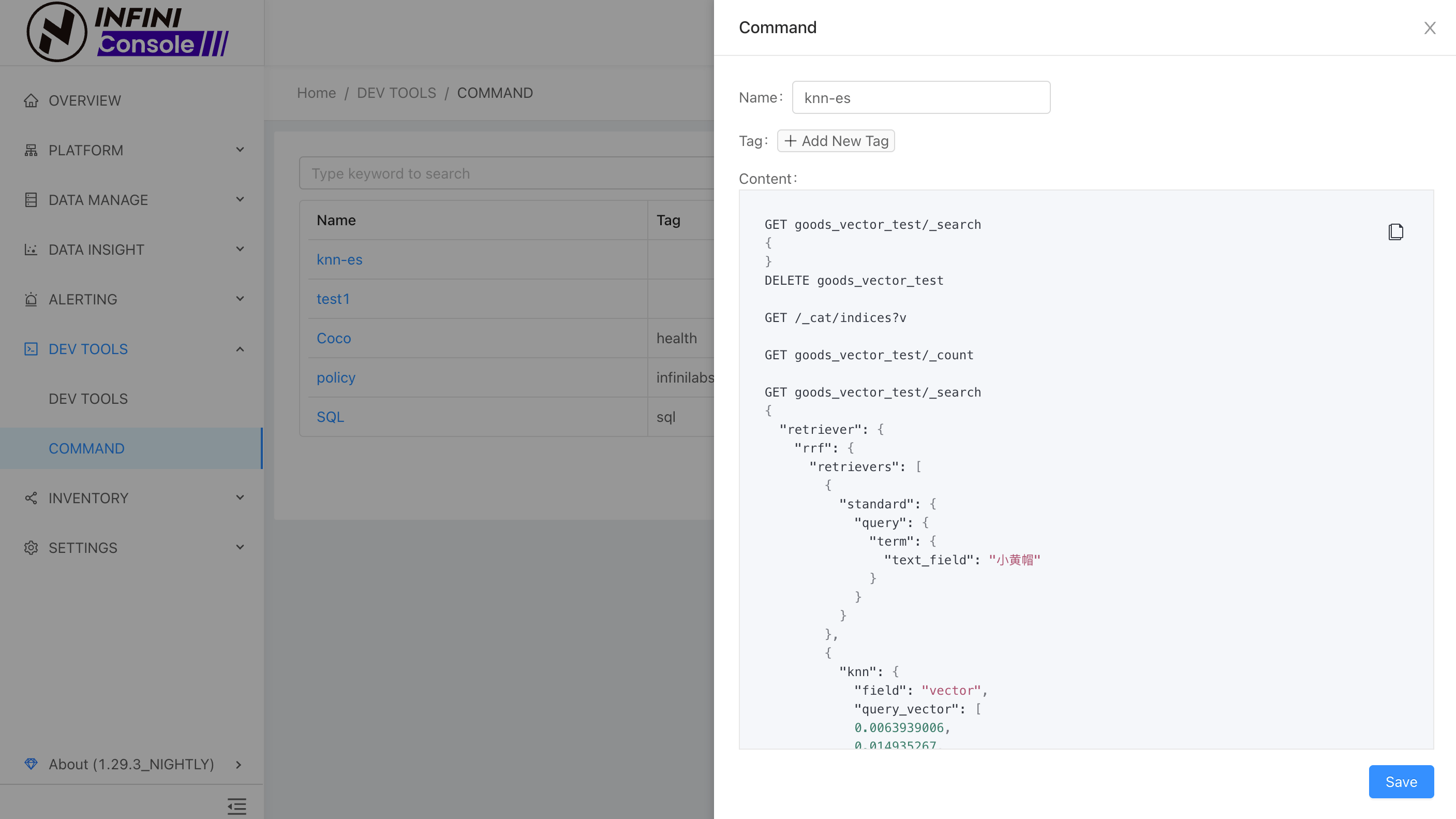Copy command content with clipboard icon
1456x819 pixels.
pos(1395,232)
